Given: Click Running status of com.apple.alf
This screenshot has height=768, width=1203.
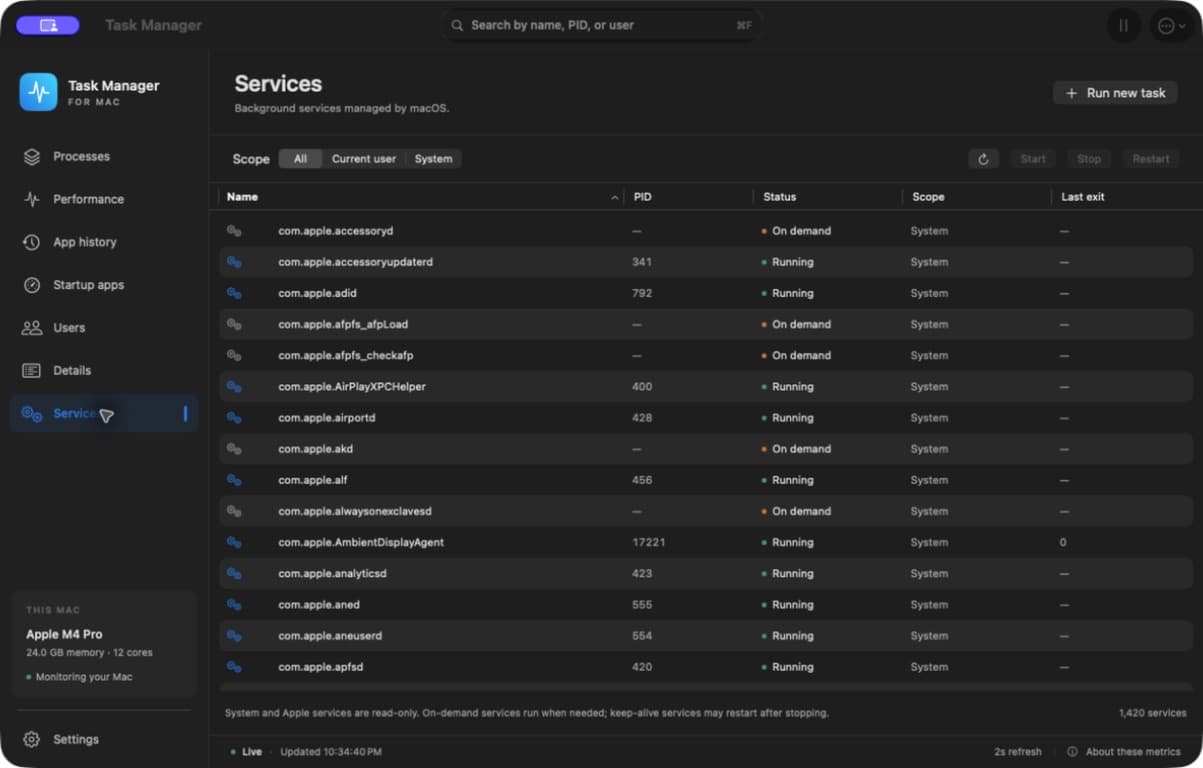Looking at the screenshot, I should pos(787,480).
